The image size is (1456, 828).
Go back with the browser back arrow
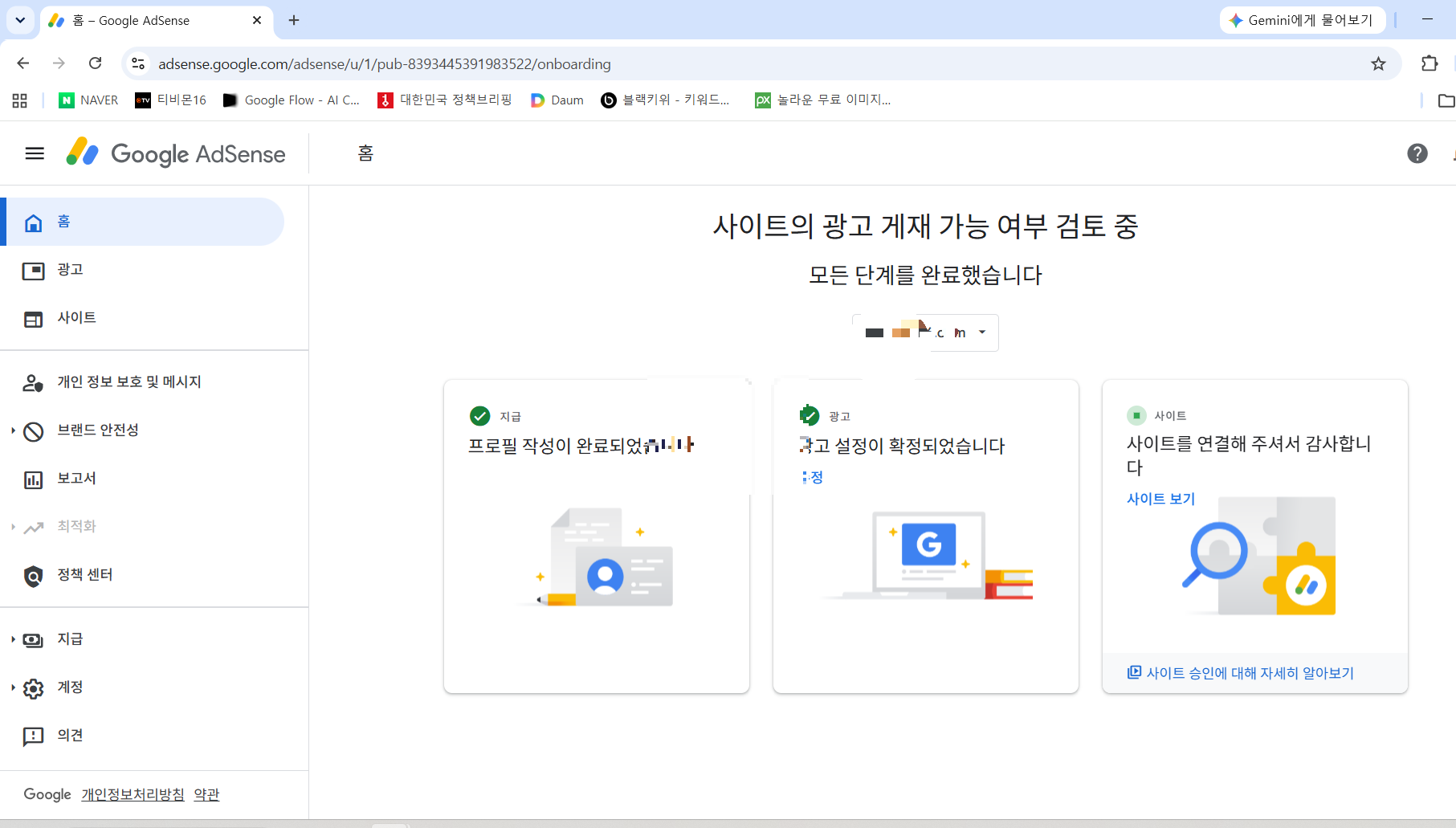pos(22,63)
